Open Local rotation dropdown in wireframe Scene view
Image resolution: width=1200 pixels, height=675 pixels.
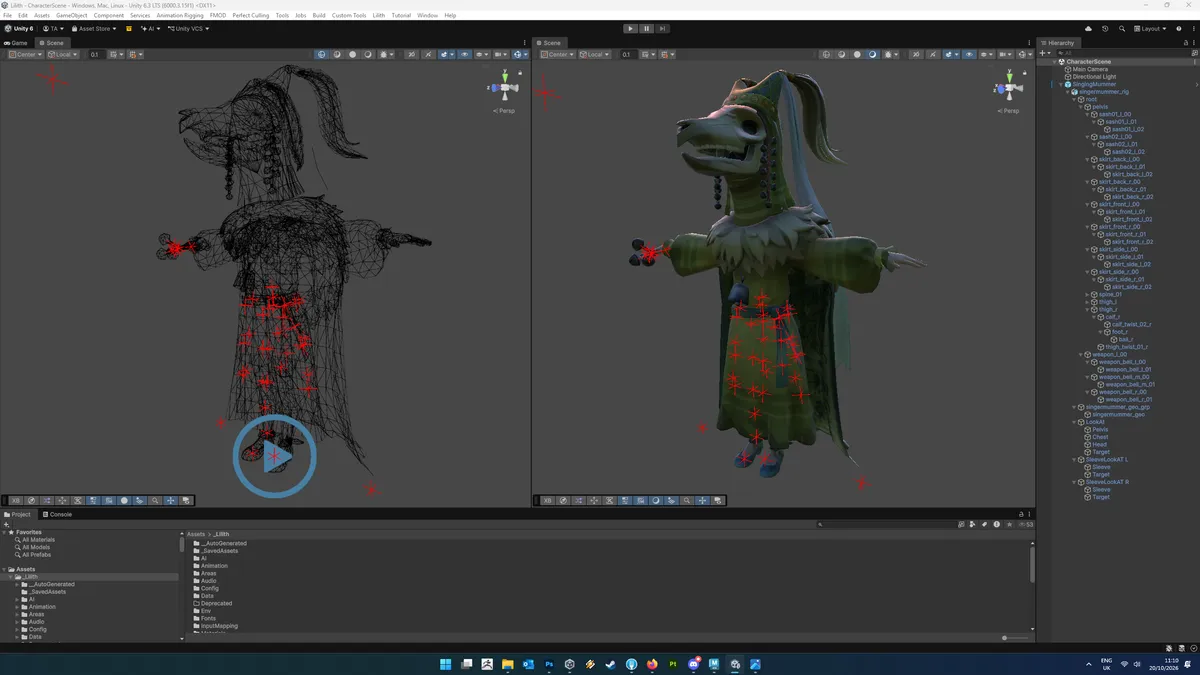click(63, 54)
